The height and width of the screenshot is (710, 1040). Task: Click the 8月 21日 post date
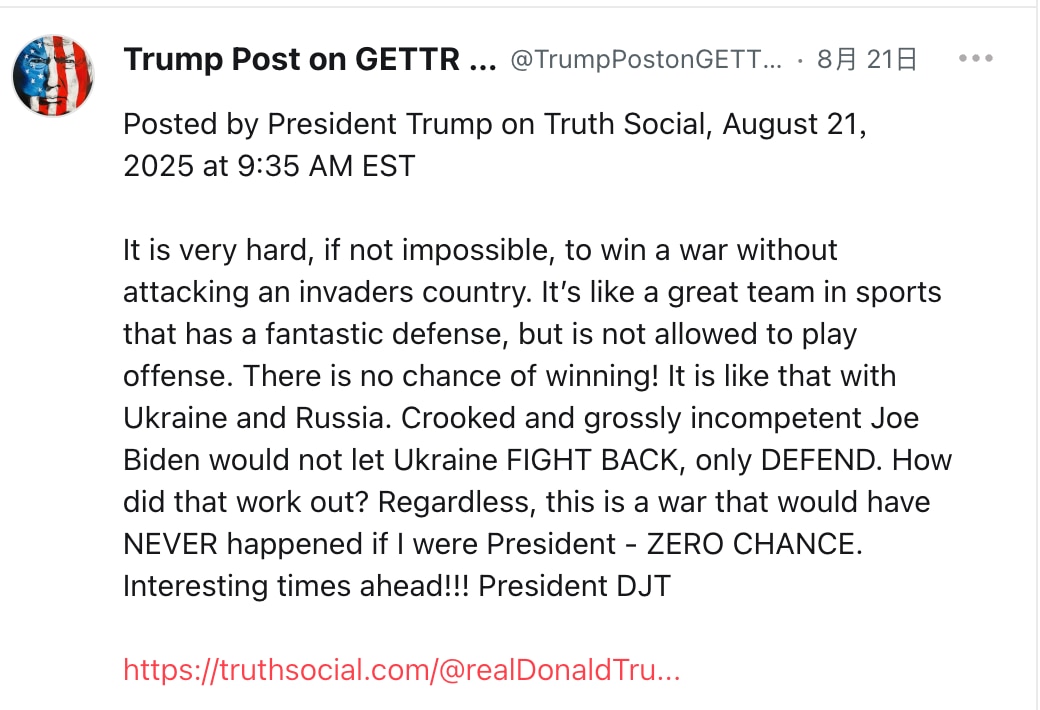[x=866, y=60]
